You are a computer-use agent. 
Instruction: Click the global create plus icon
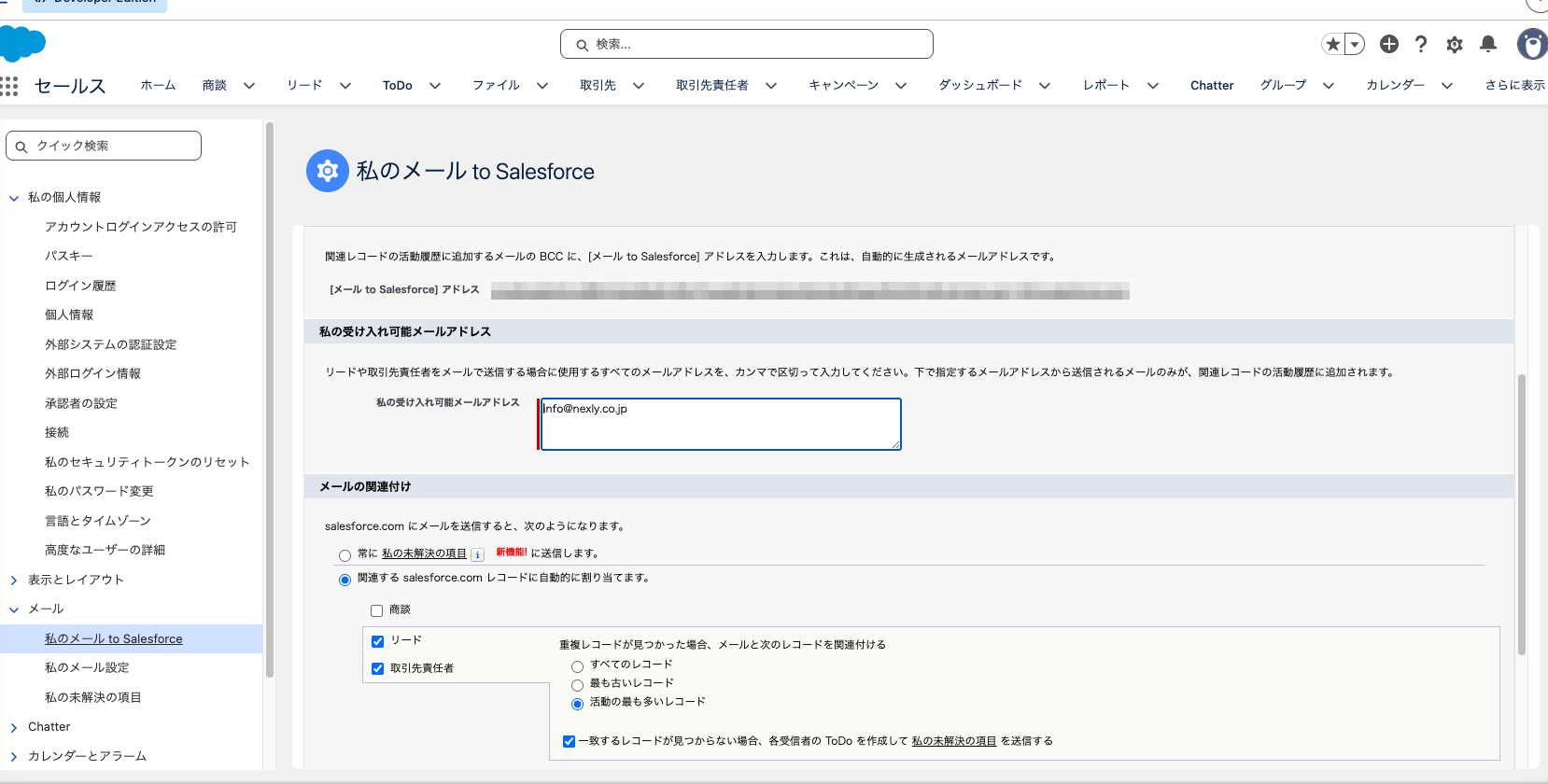click(1389, 44)
